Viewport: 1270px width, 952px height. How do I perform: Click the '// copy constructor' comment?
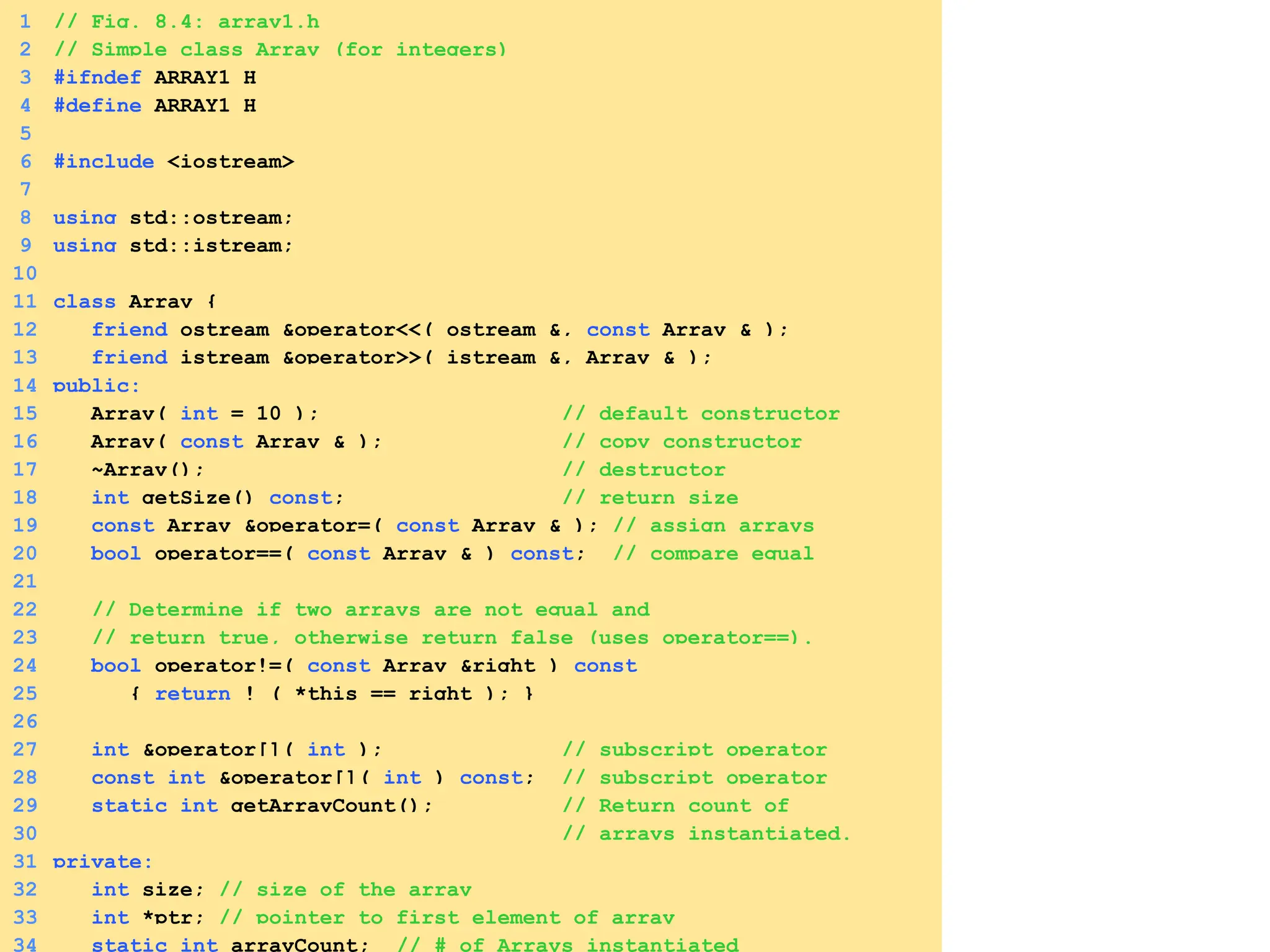[682, 441]
